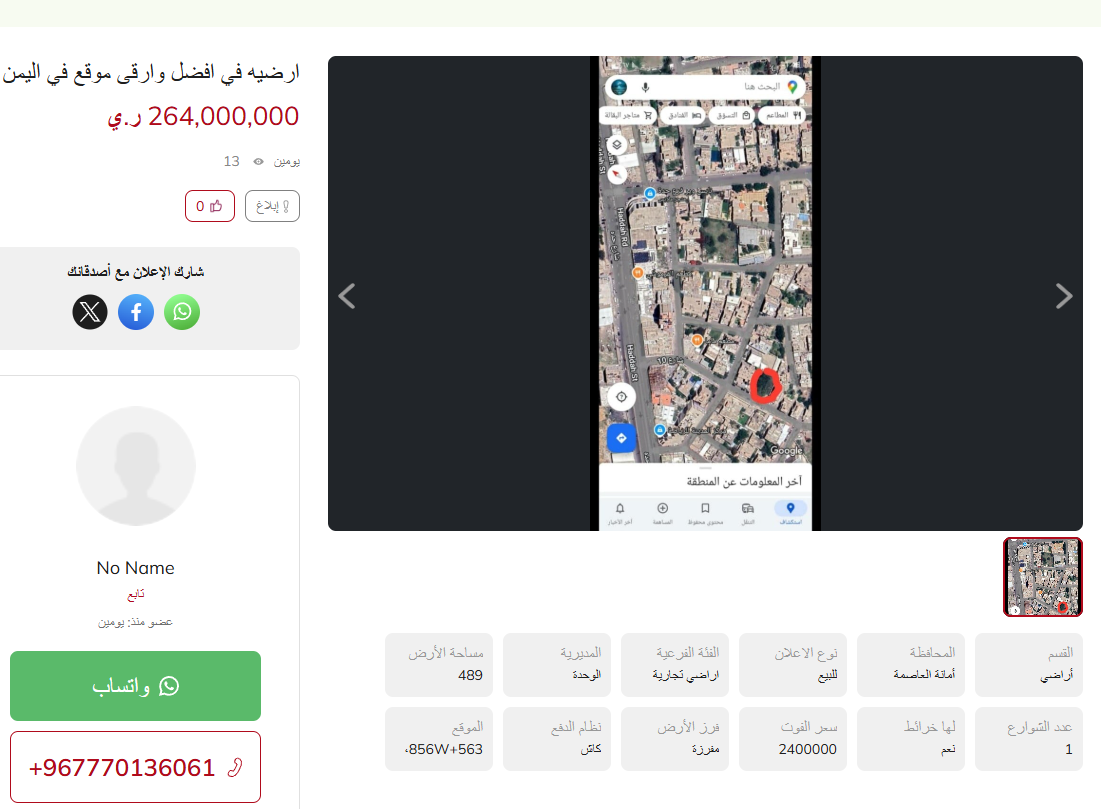Image resolution: width=1101 pixels, height=809 pixels.
Task: Report this listing with إبلاغ button
Action: [272, 206]
